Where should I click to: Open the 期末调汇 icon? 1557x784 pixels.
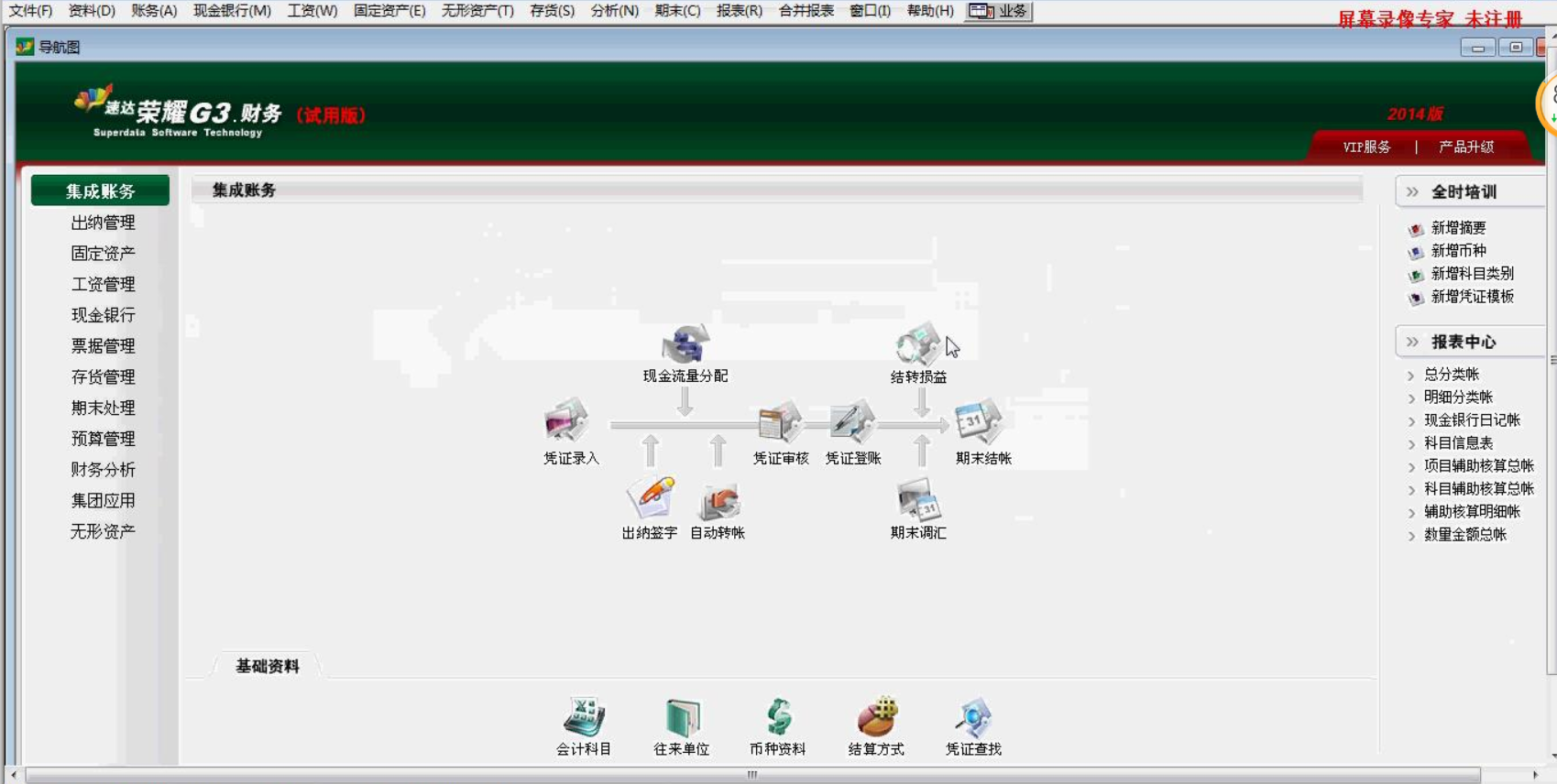[x=918, y=500]
